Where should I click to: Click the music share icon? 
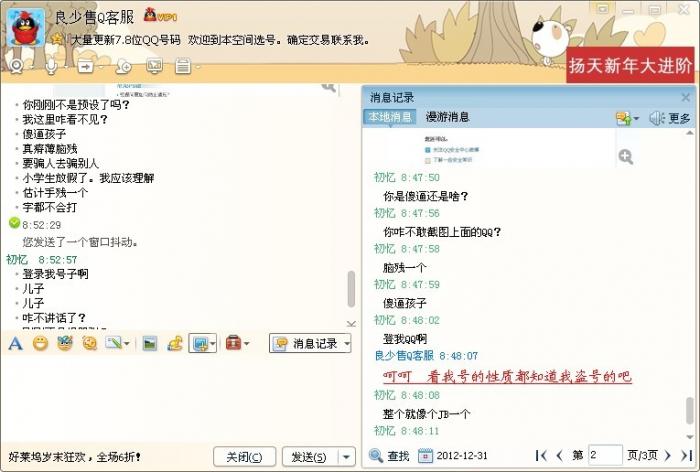(x=175, y=343)
